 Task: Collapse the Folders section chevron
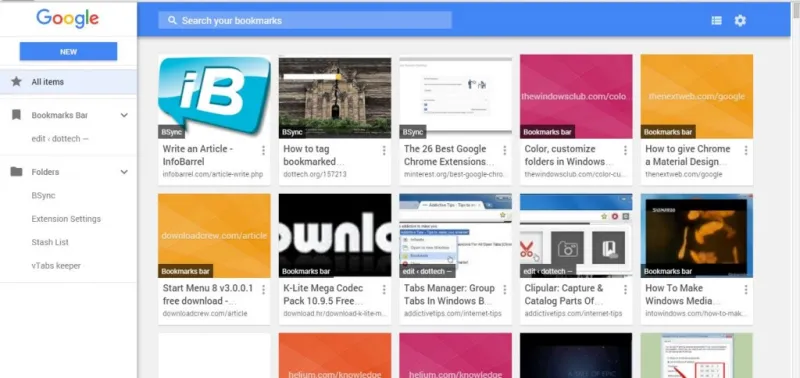coord(124,172)
